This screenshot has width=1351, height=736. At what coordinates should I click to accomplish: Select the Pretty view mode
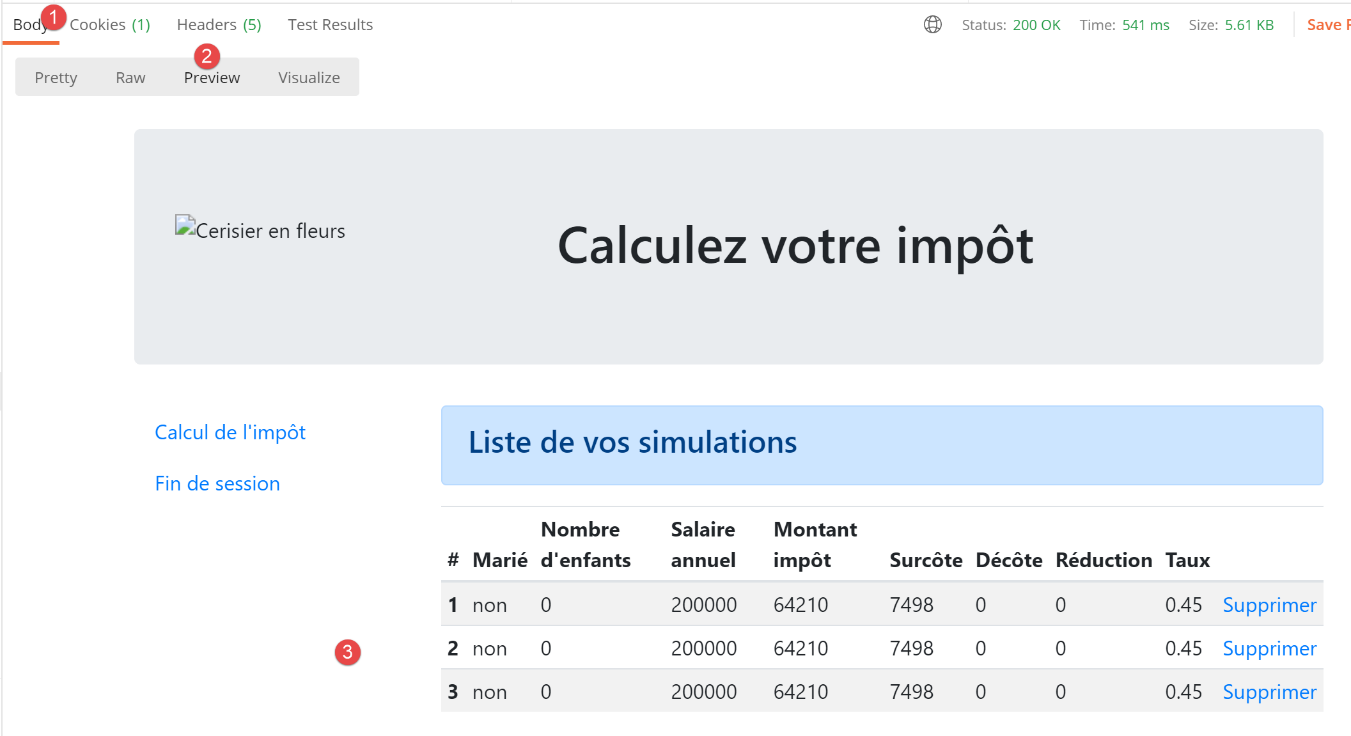click(x=56, y=78)
